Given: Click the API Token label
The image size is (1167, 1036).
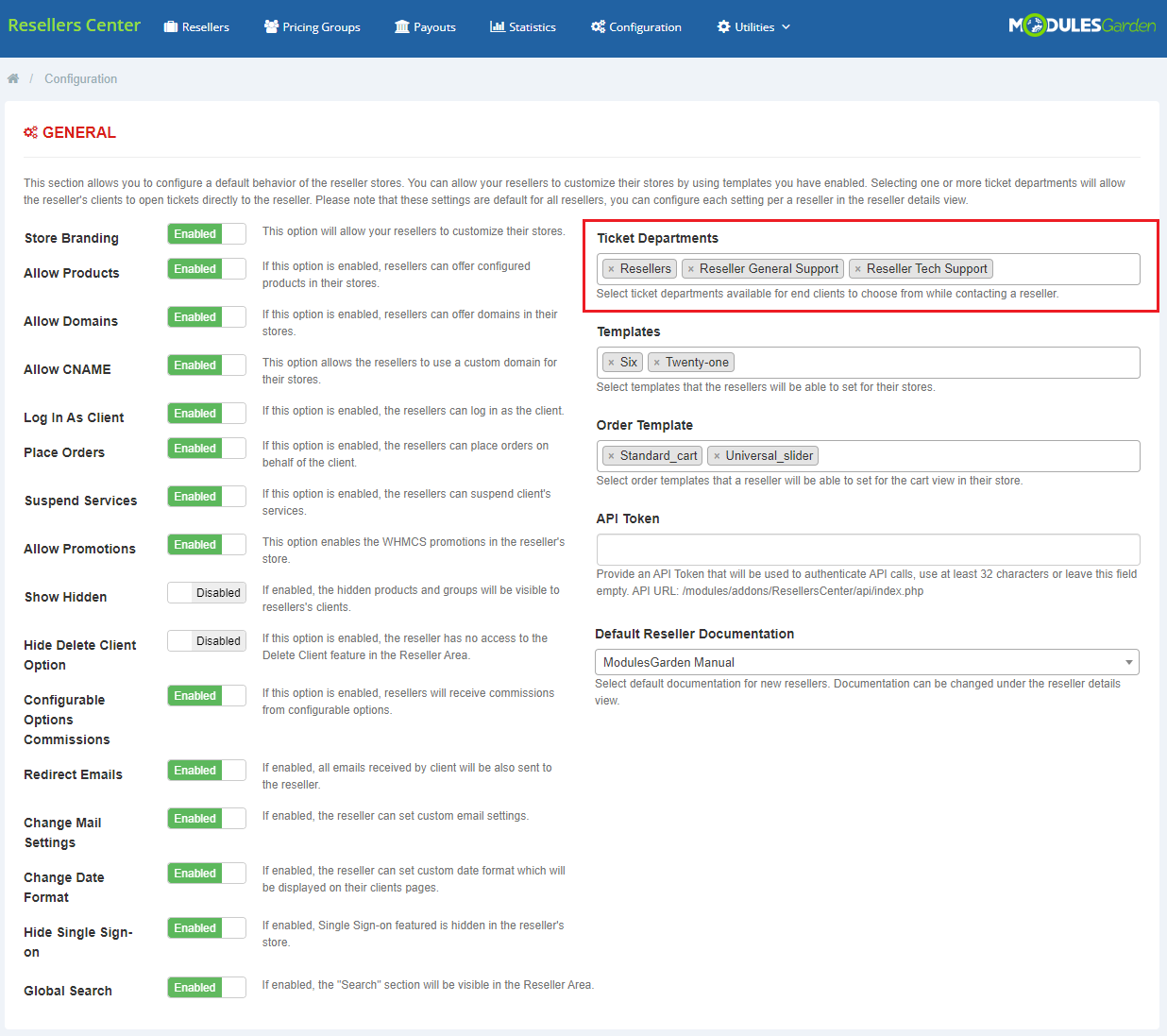Looking at the screenshot, I should click(x=628, y=518).
